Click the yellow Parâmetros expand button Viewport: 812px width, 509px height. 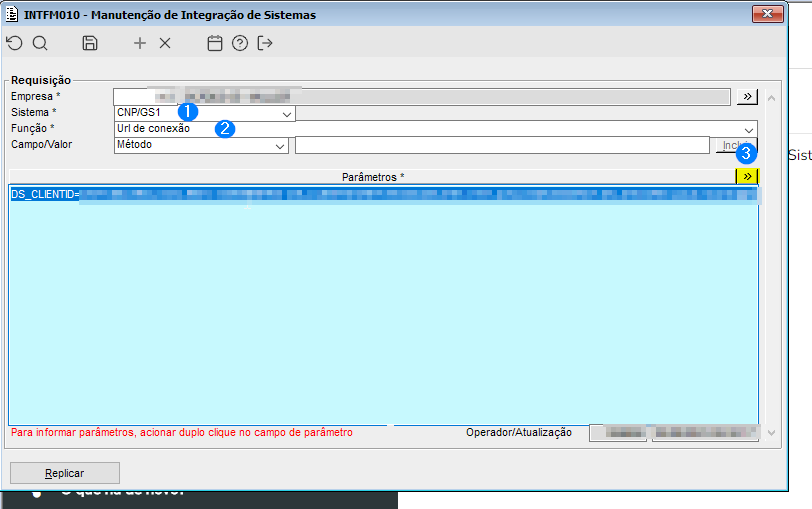747,176
